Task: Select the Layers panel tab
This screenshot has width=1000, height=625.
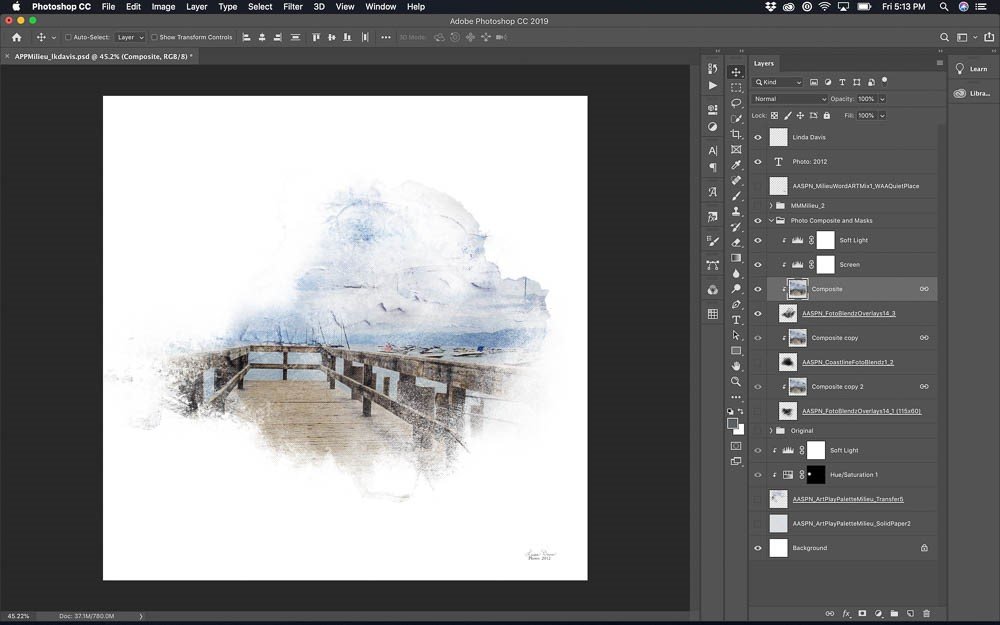Action: (763, 63)
